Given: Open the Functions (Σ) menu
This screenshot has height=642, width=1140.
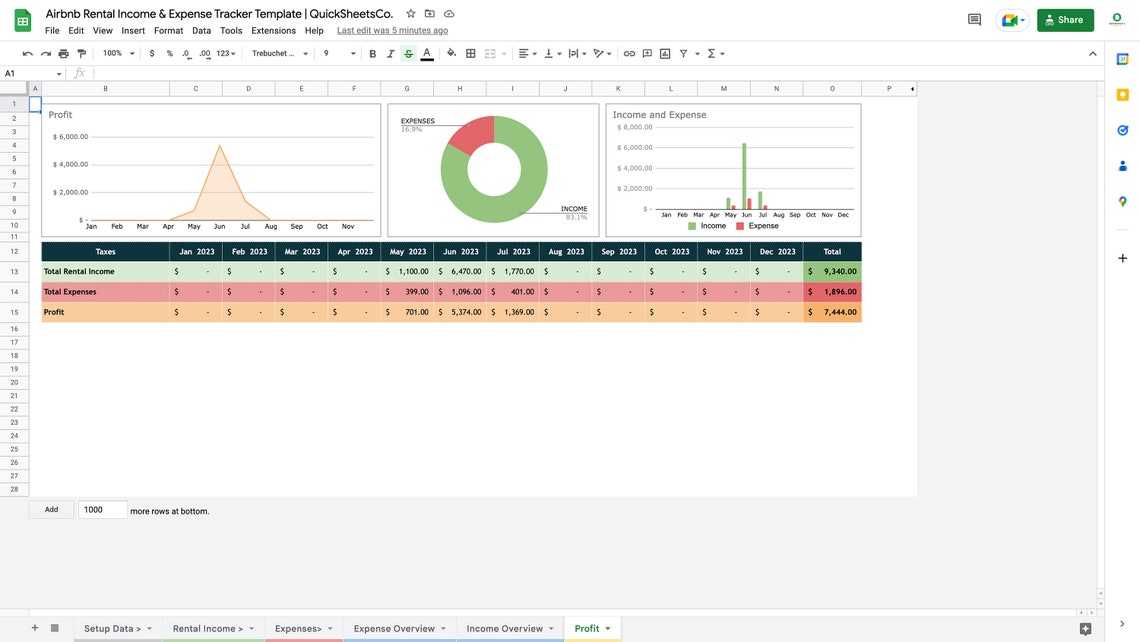Looking at the screenshot, I should click(712, 52).
